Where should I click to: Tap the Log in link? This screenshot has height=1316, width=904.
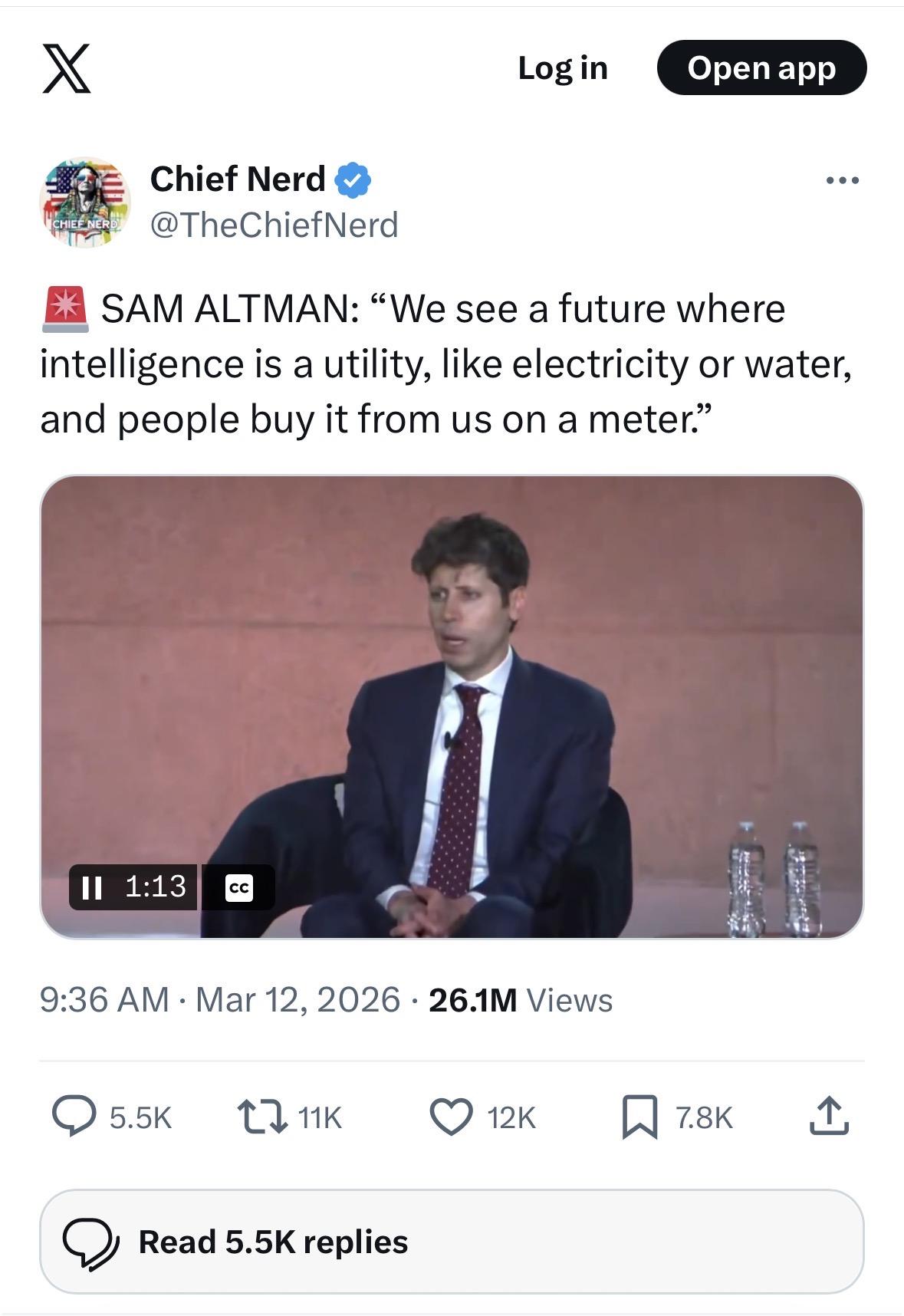(x=562, y=68)
